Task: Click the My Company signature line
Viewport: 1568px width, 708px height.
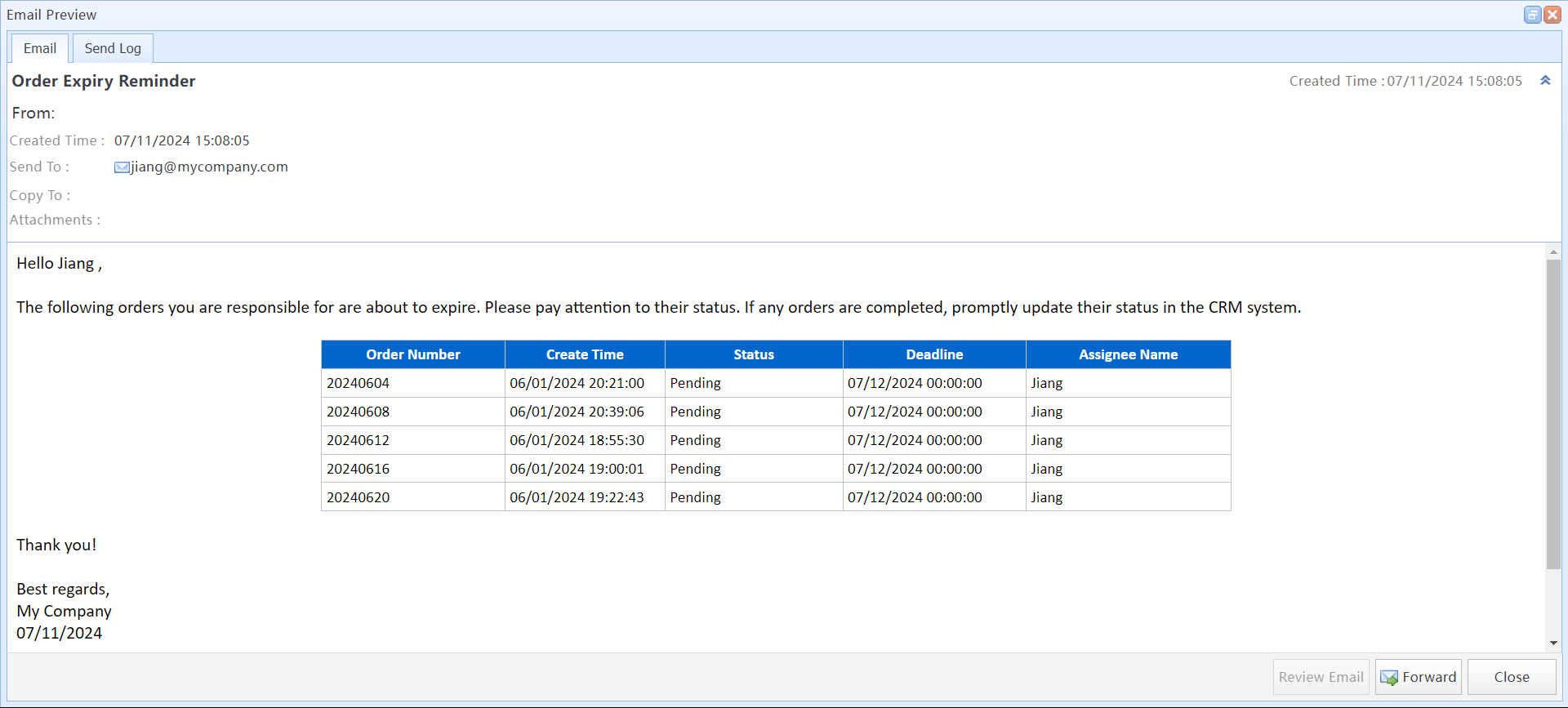Action: 64,611
